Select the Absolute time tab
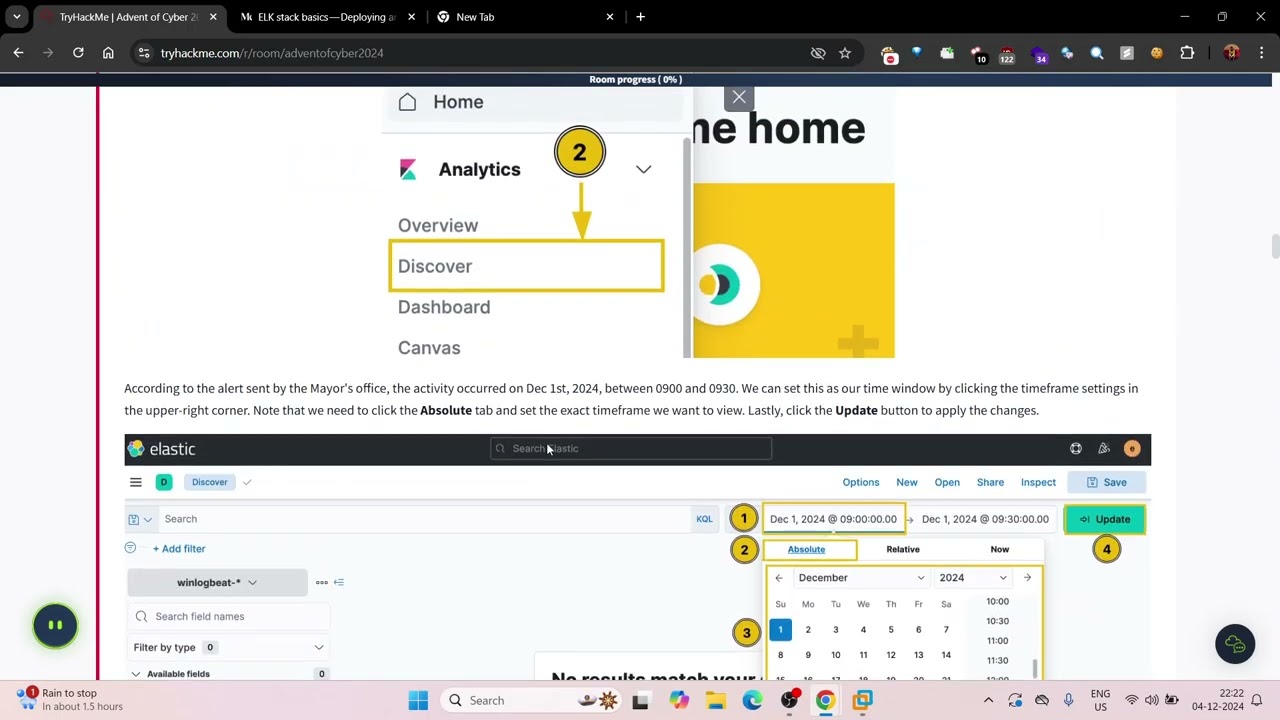Screen dimensions: 1280x720 click(x=806, y=549)
